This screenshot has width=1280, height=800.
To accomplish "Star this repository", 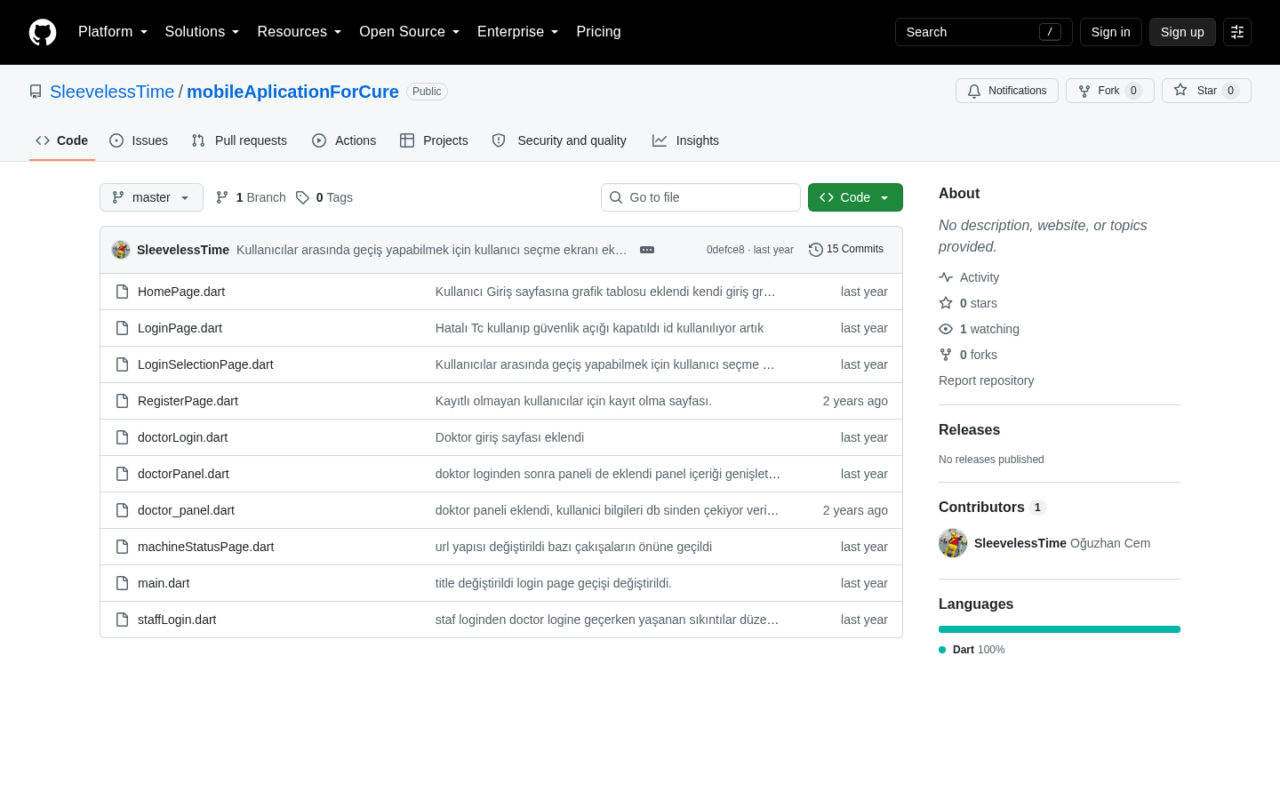I will coord(1206,91).
